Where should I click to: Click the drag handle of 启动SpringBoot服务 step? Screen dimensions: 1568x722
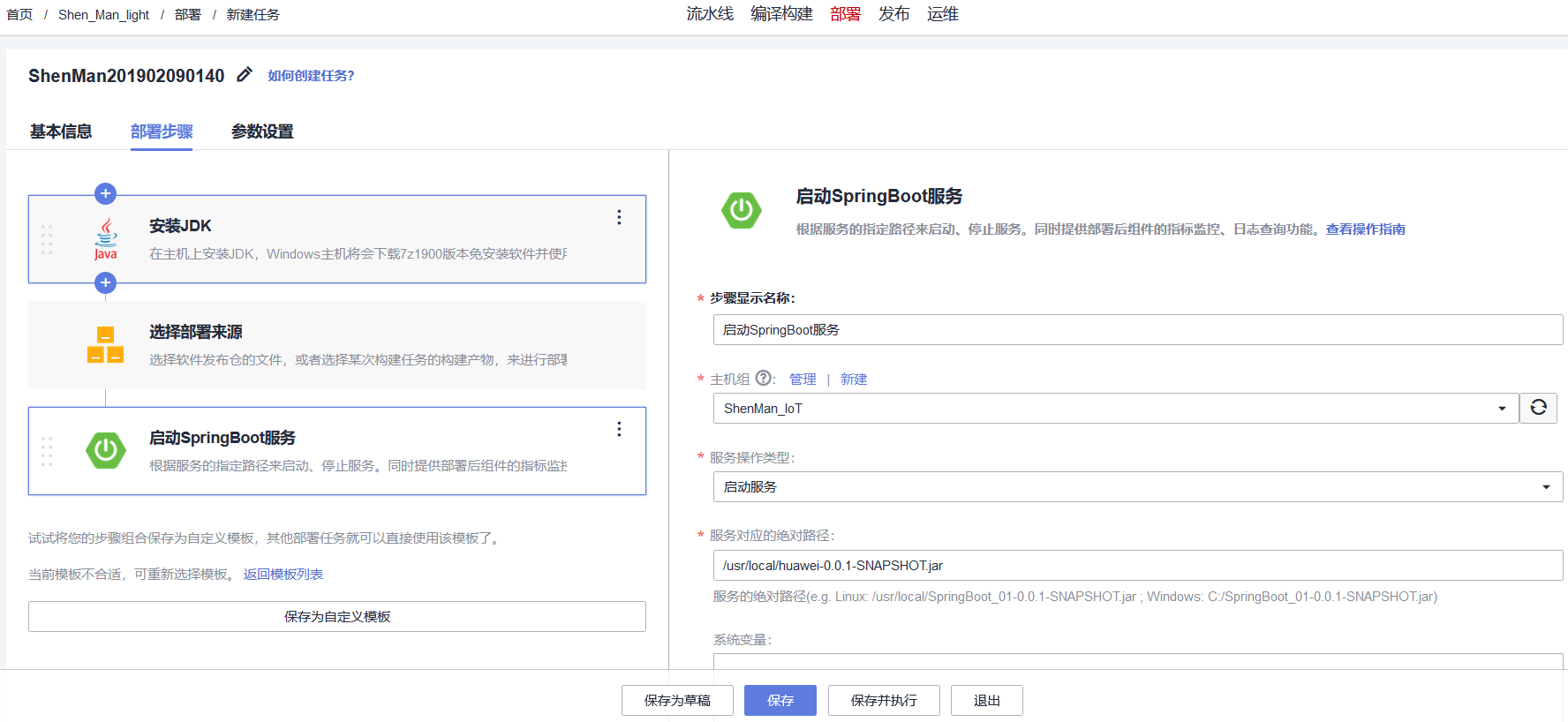point(47,451)
